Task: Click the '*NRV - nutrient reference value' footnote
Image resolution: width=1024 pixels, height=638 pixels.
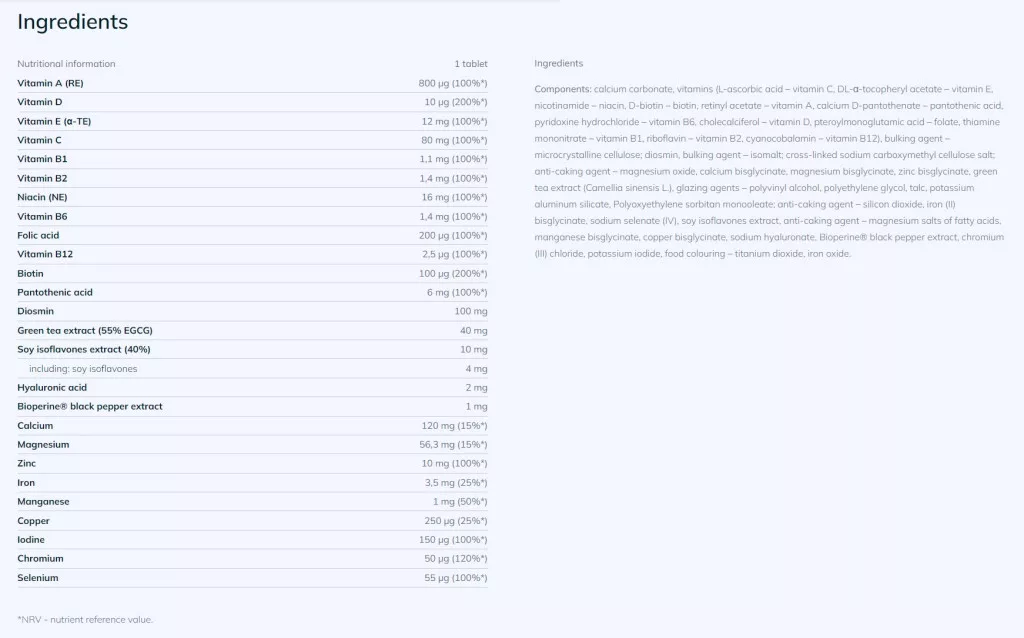Action: pyautogui.click(x=85, y=620)
